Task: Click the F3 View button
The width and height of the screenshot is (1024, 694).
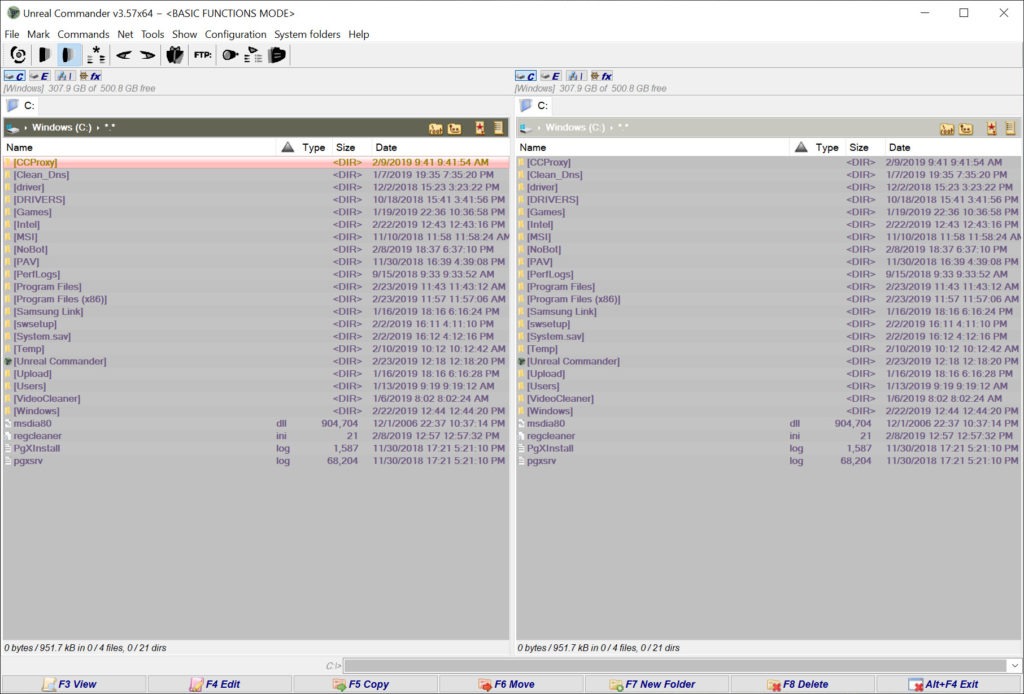Action: [x=74, y=684]
